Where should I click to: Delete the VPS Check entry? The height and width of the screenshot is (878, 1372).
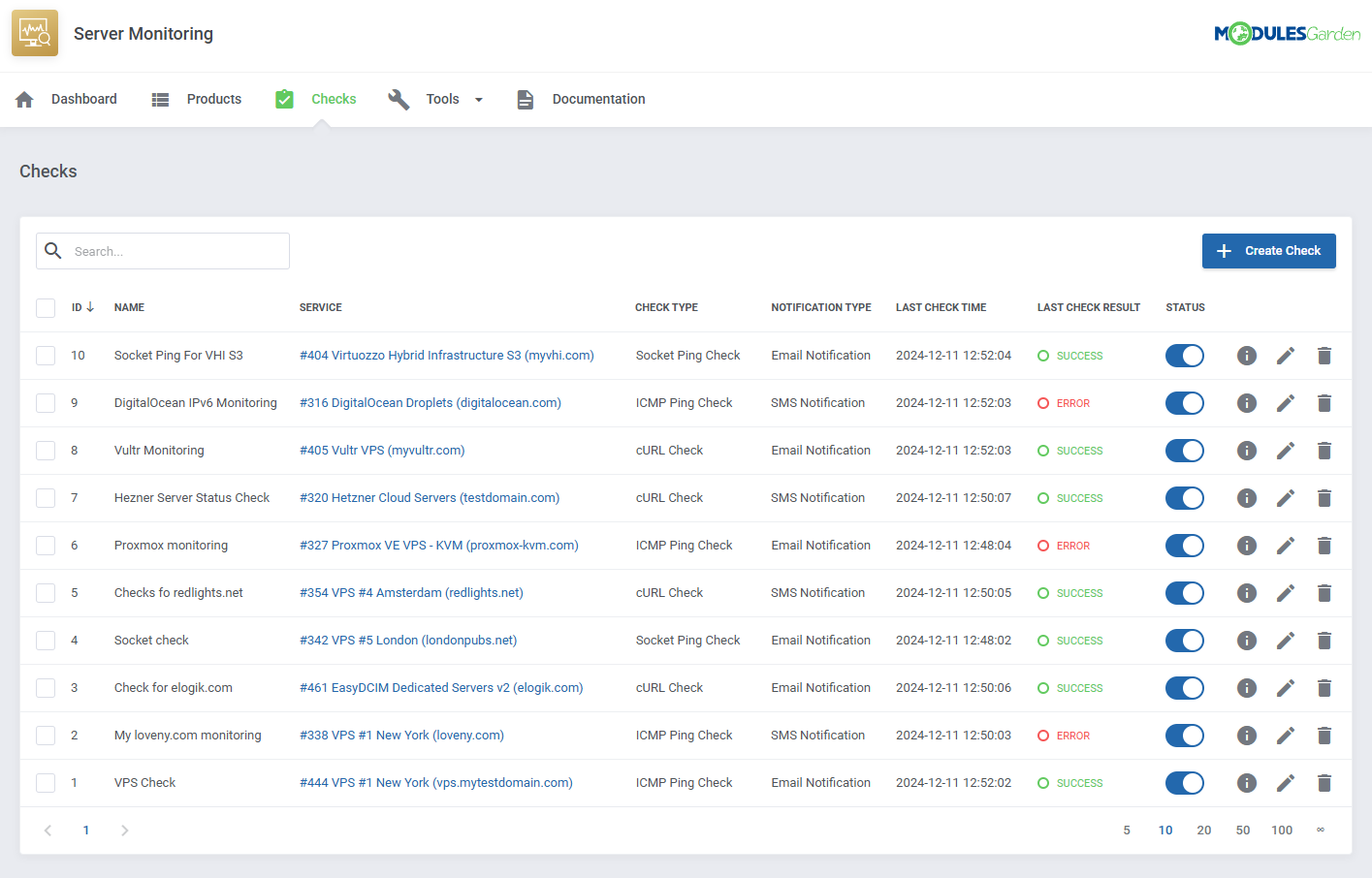pos(1324,783)
